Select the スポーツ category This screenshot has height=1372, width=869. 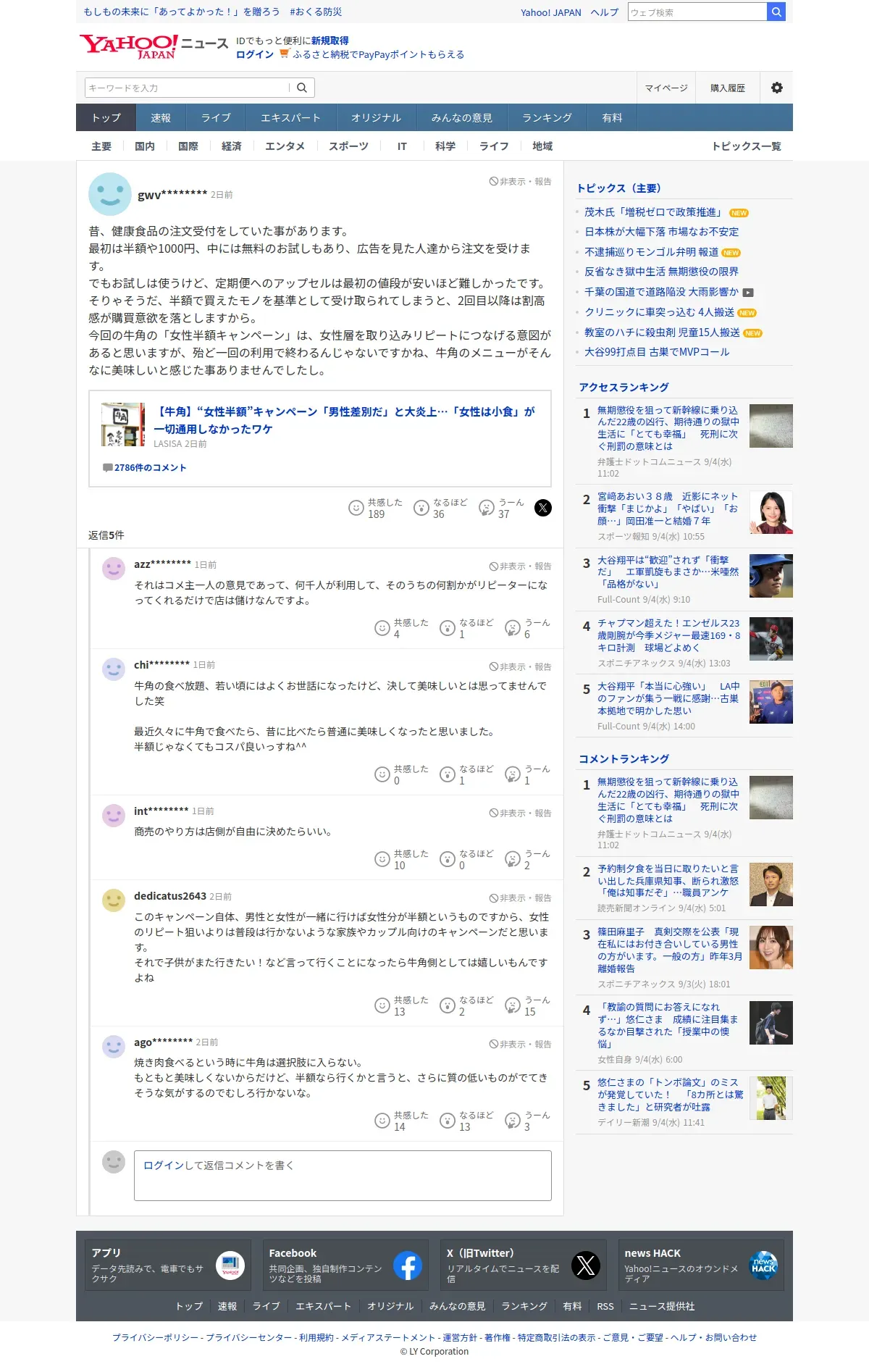[x=349, y=146]
